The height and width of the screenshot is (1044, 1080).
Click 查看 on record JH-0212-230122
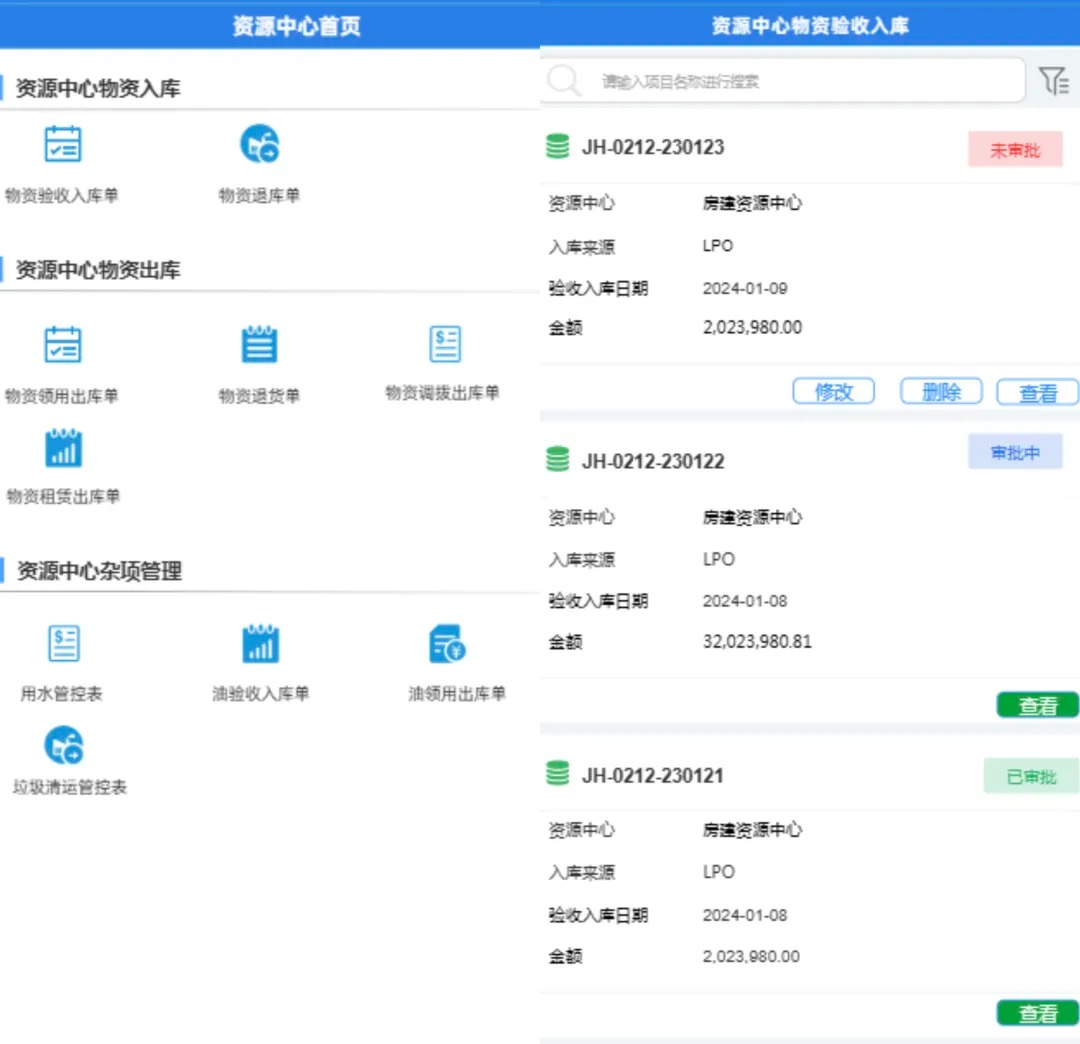(x=1037, y=704)
